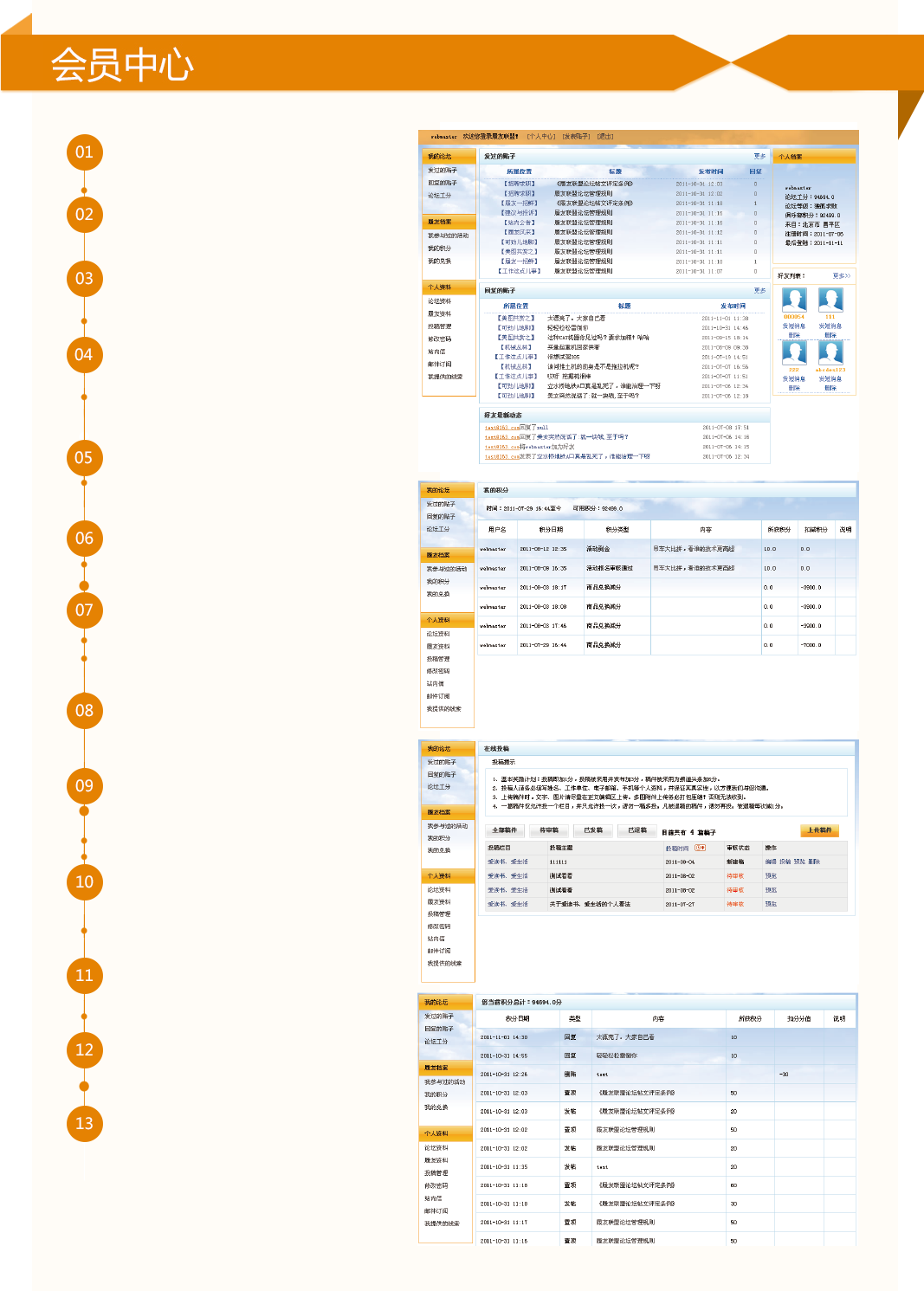Click the avatar of friend 000054
924x1291 pixels.
[x=794, y=300]
